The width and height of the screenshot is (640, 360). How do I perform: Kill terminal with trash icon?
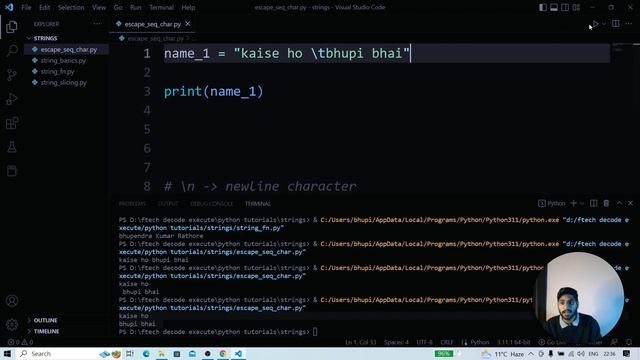606,203
